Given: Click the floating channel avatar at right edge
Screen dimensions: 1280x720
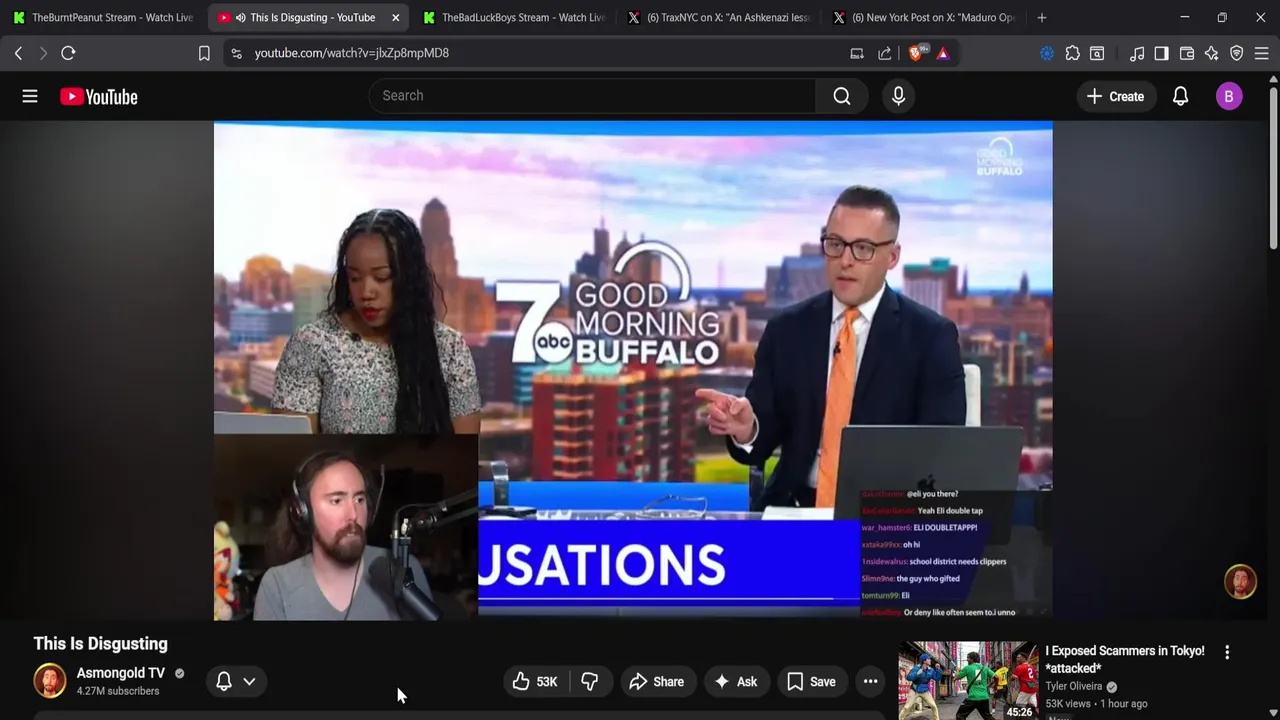Looking at the screenshot, I should tap(1240, 582).
